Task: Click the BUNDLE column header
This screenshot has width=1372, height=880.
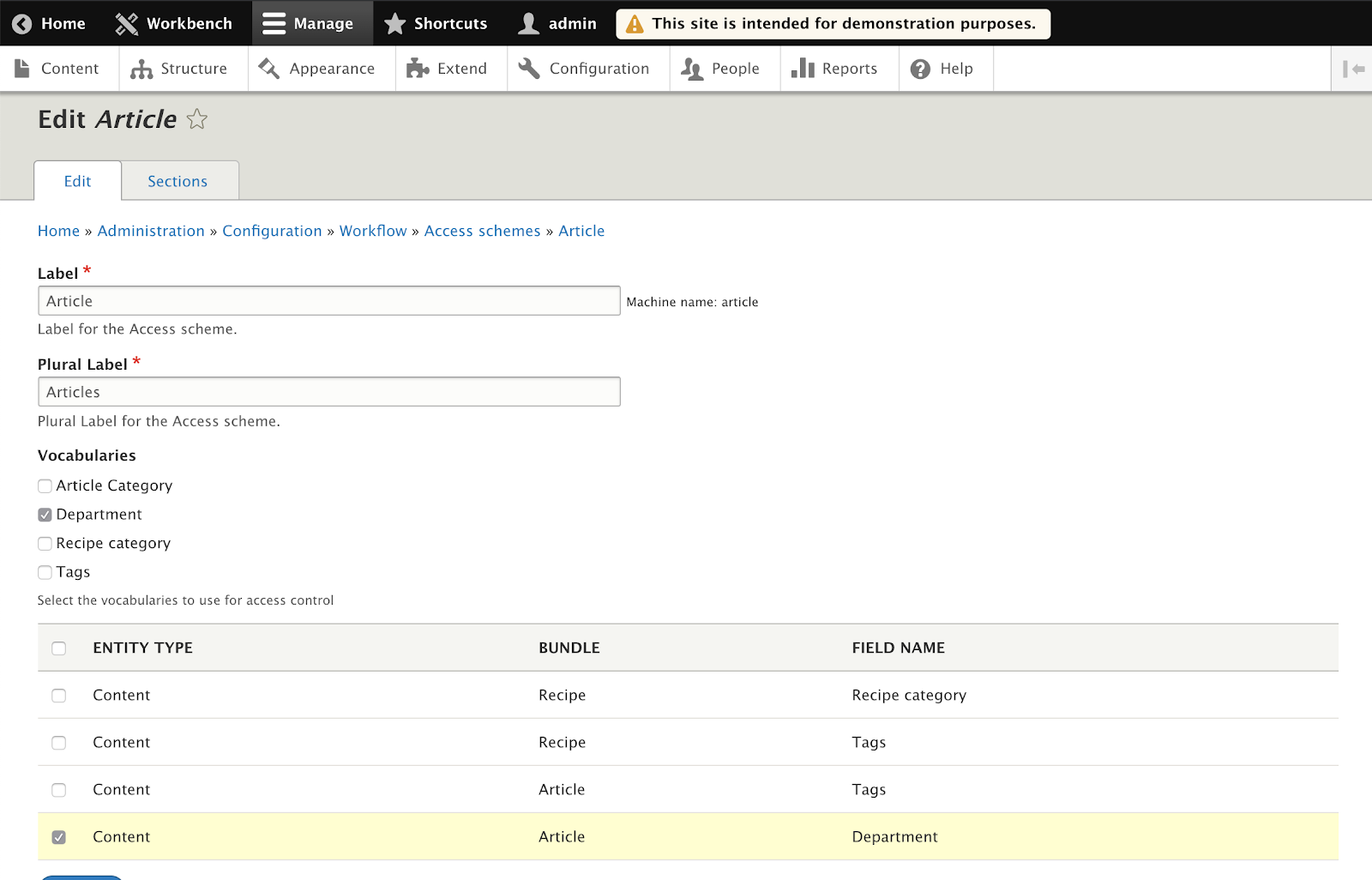Action: (x=569, y=648)
